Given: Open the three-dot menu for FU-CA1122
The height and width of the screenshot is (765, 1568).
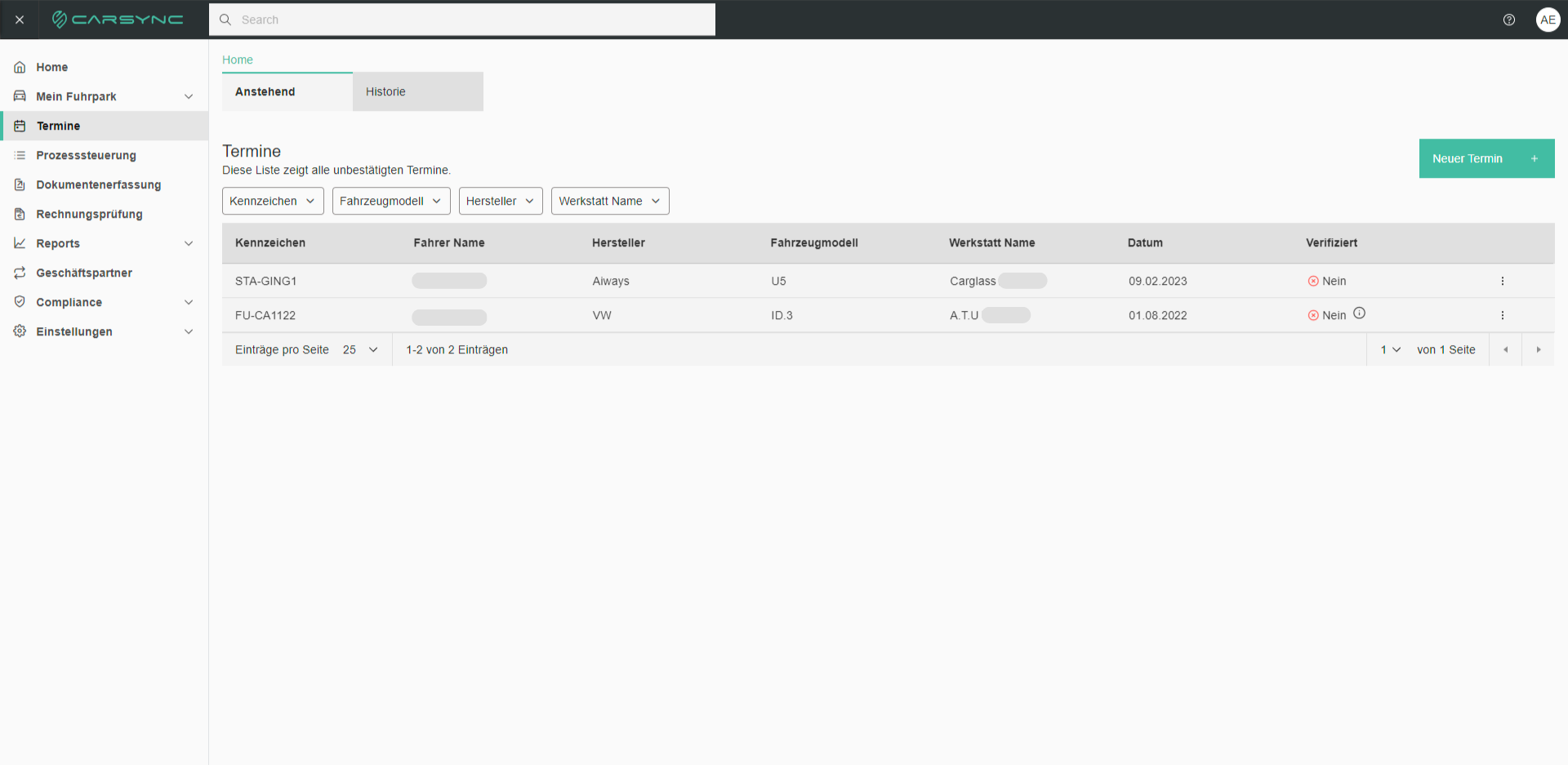Looking at the screenshot, I should tap(1502, 315).
